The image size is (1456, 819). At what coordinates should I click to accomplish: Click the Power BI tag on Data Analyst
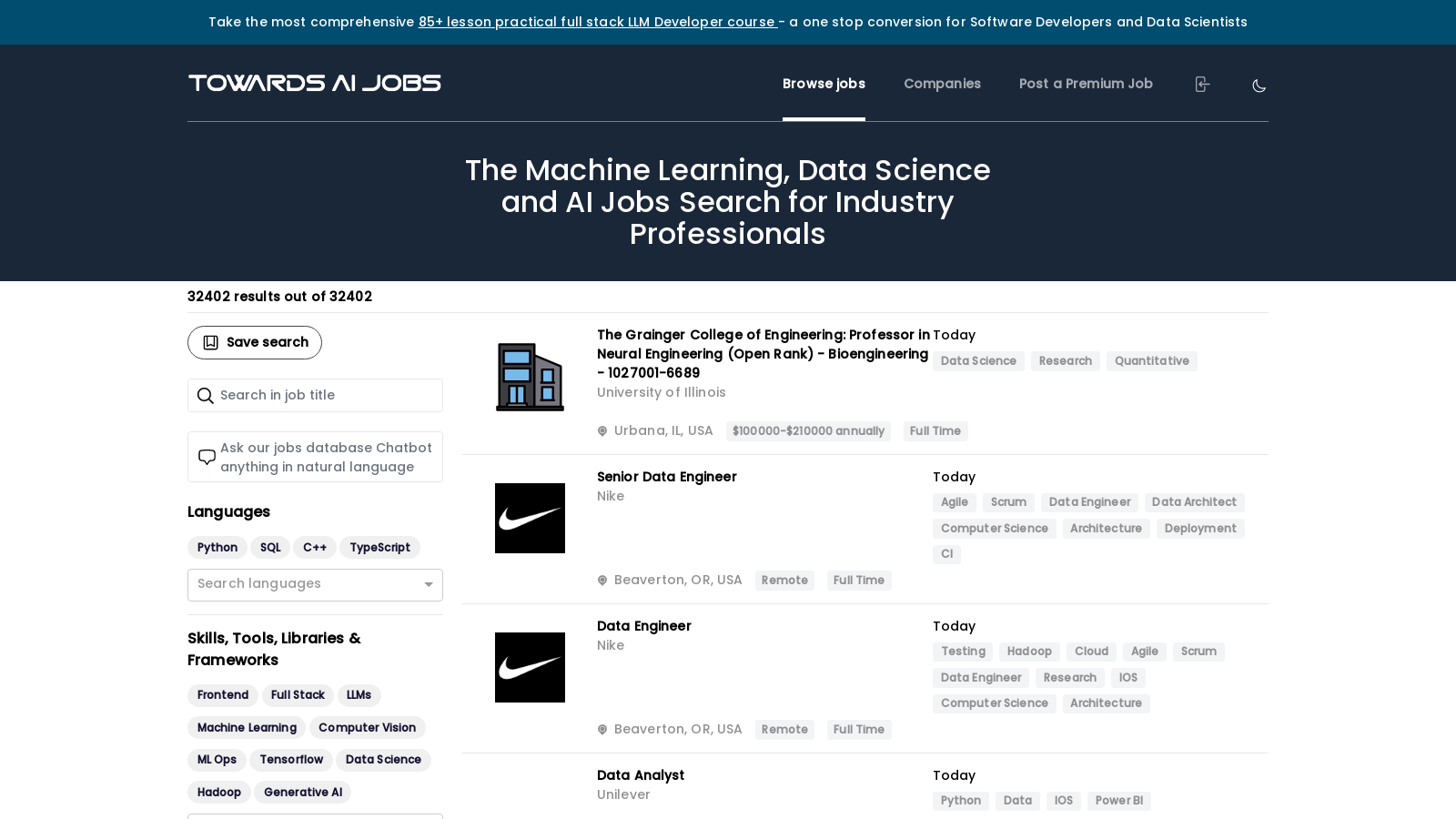(1119, 801)
